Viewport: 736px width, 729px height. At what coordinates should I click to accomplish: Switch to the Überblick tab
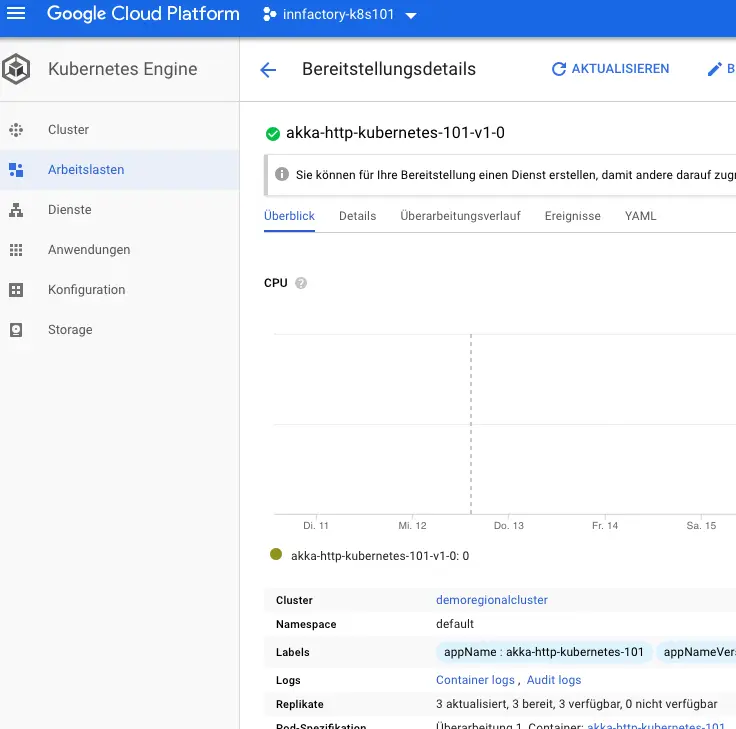[289, 216]
